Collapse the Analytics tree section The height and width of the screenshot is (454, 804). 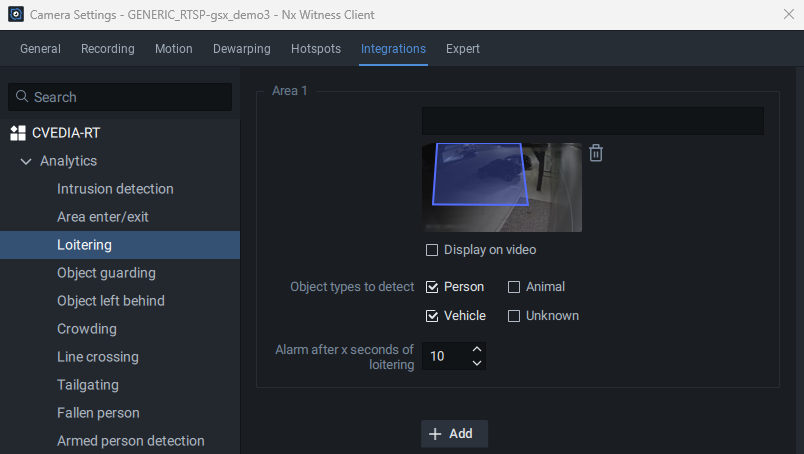click(x=26, y=161)
